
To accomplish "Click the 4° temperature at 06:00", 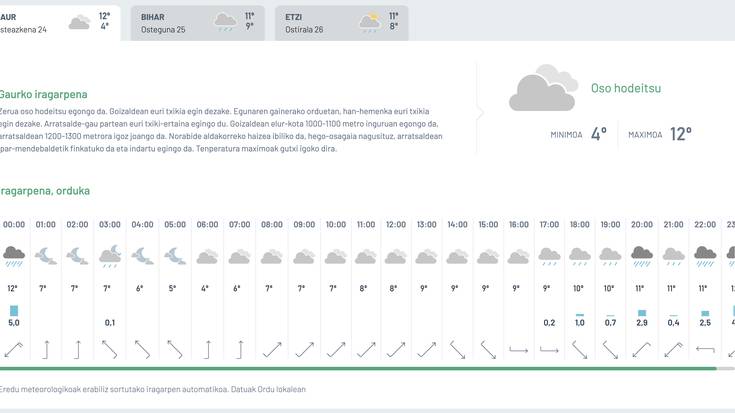I will tap(204, 288).
